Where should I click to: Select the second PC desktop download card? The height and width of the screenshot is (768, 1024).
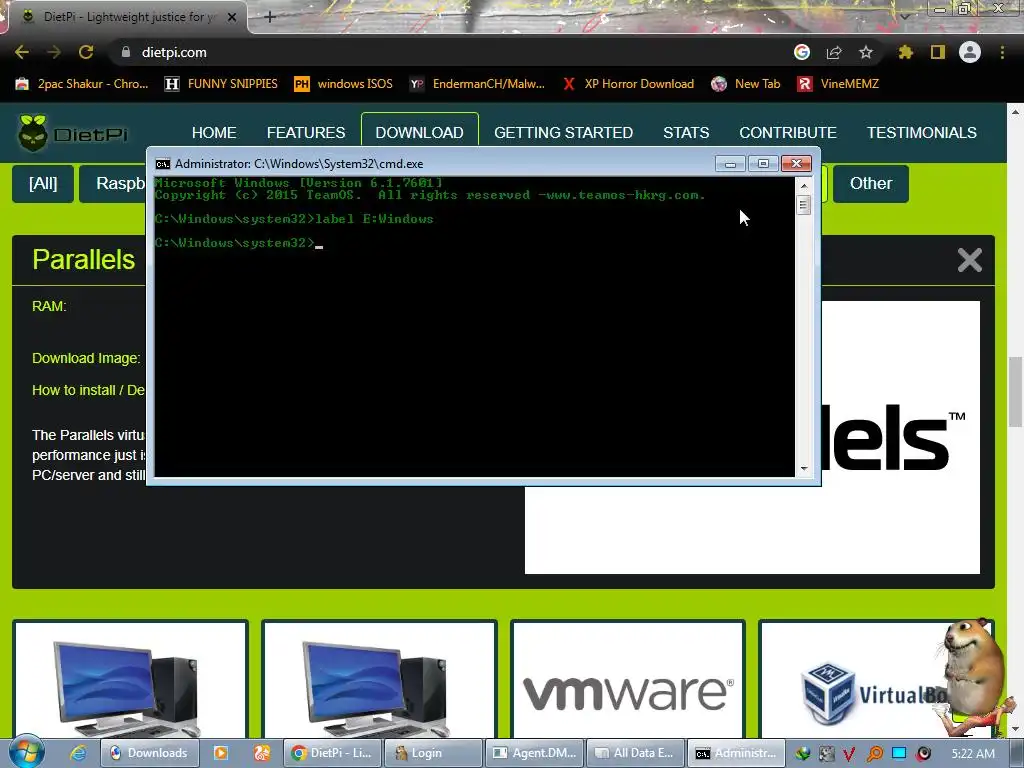click(379, 679)
